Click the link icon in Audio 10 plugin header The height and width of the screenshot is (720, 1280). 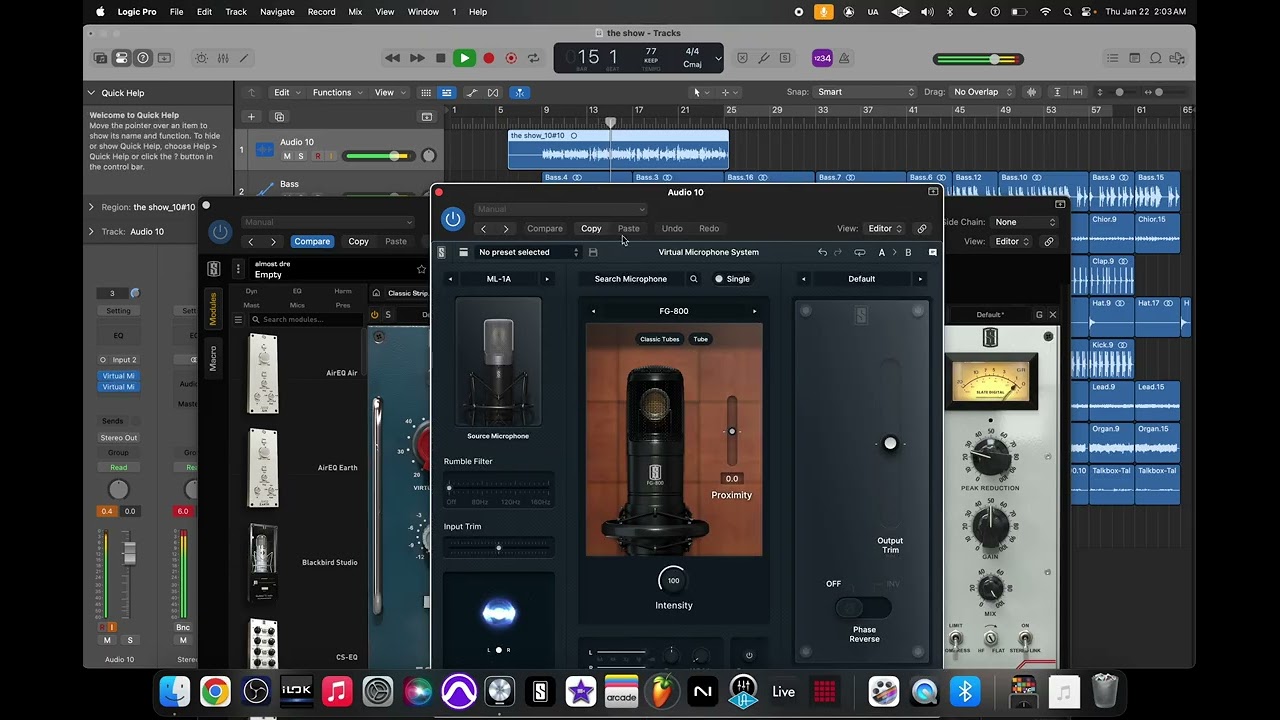pos(922,229)
